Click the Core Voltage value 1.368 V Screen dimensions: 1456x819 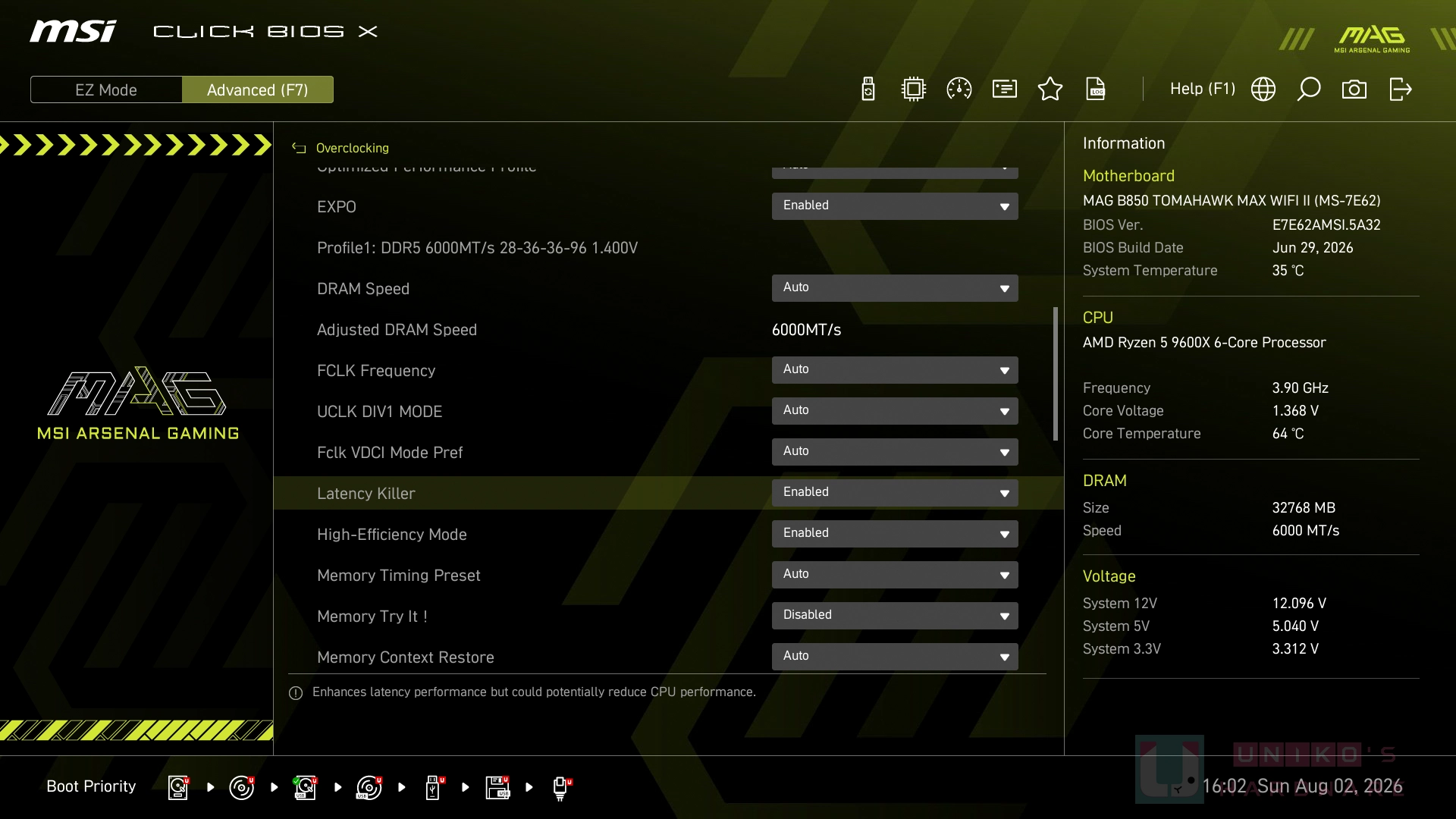tap(1295, 411)
